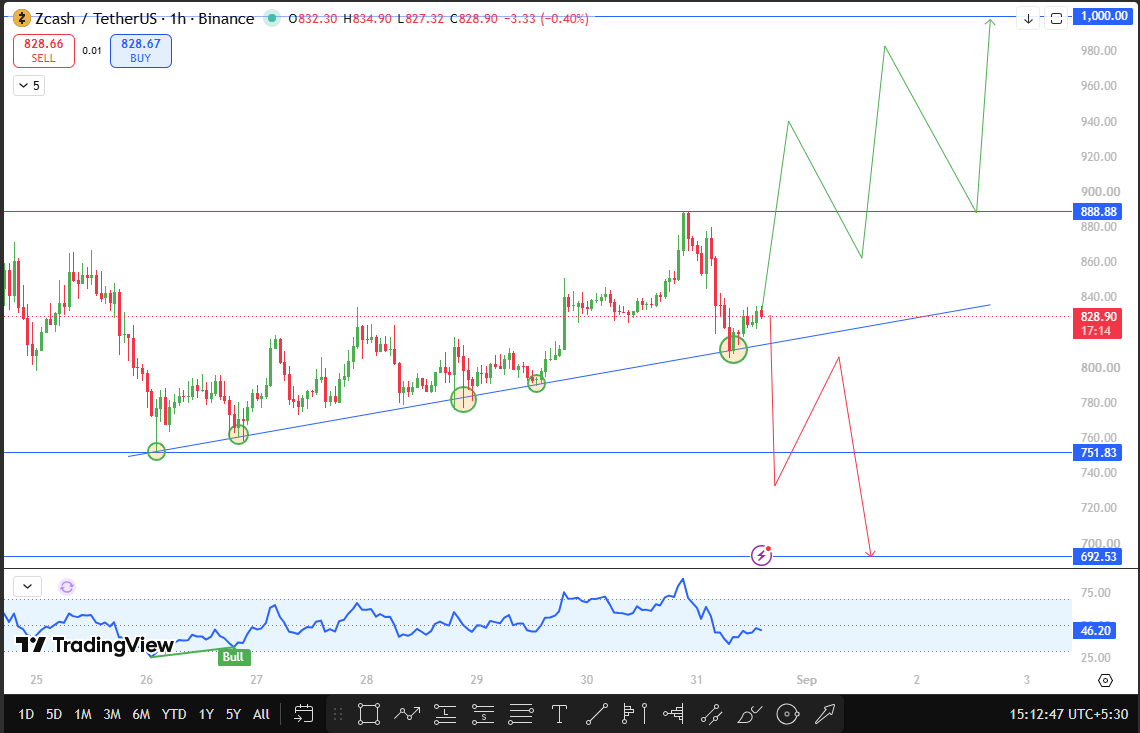Select the Short Position tool
The width and height of the screenshot is (1140, 733).
tap(483, 714)
